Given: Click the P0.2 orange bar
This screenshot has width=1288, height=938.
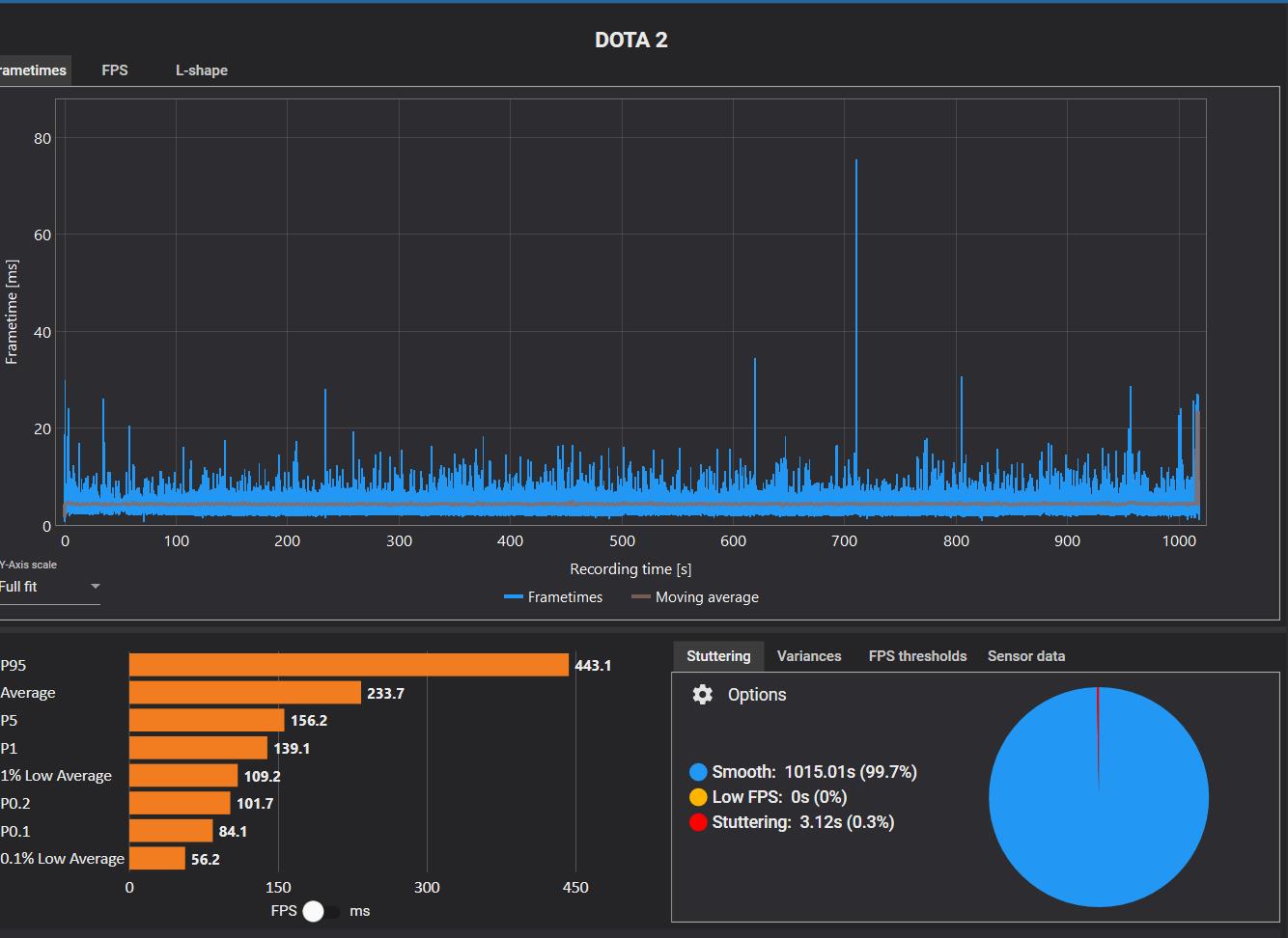Looking at the screenshot, I should pos(180,803).
